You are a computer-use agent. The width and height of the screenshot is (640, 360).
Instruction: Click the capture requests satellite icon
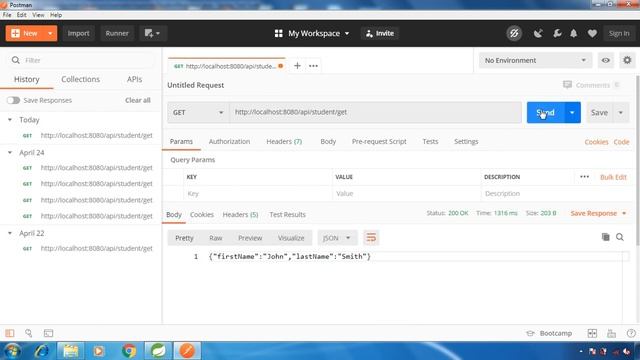coord(538,33)
